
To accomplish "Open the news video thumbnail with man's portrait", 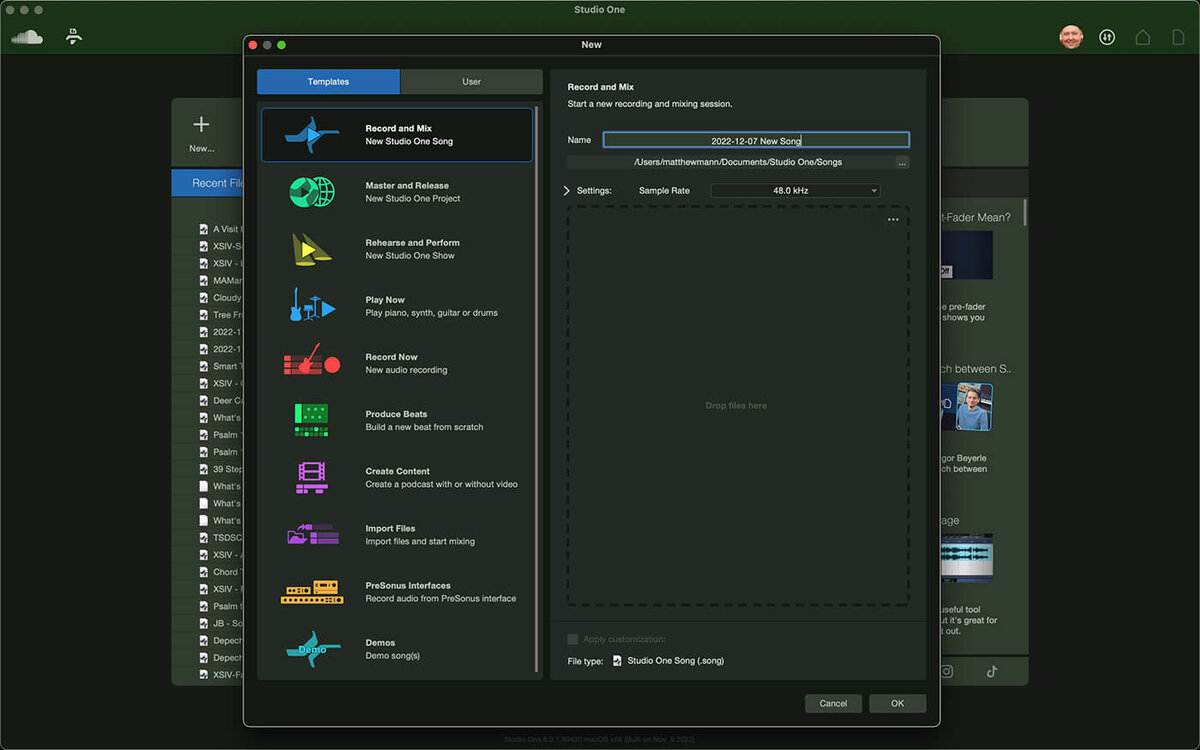I will [x=966, y=407].
